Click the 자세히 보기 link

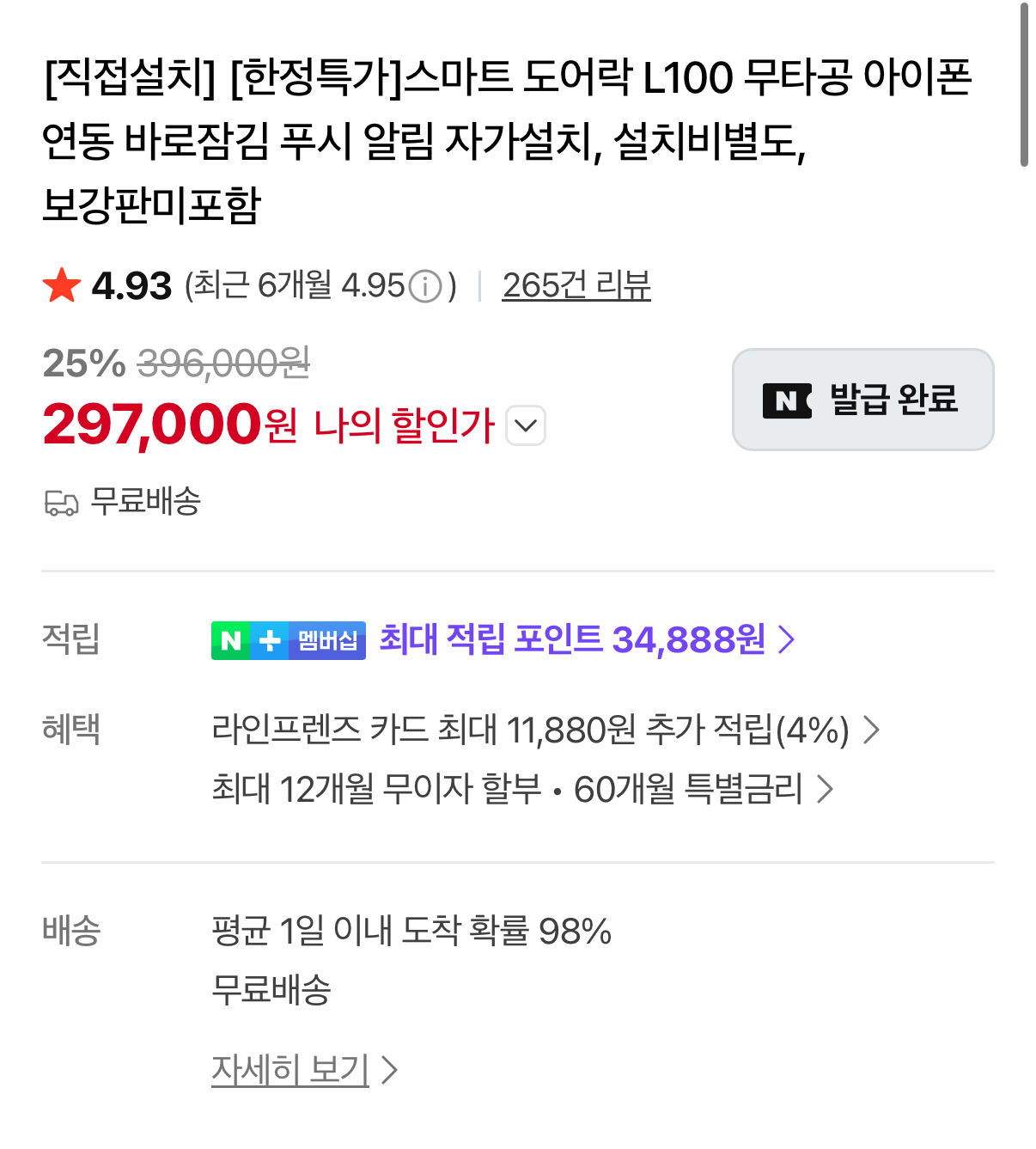pos(290,1070)
